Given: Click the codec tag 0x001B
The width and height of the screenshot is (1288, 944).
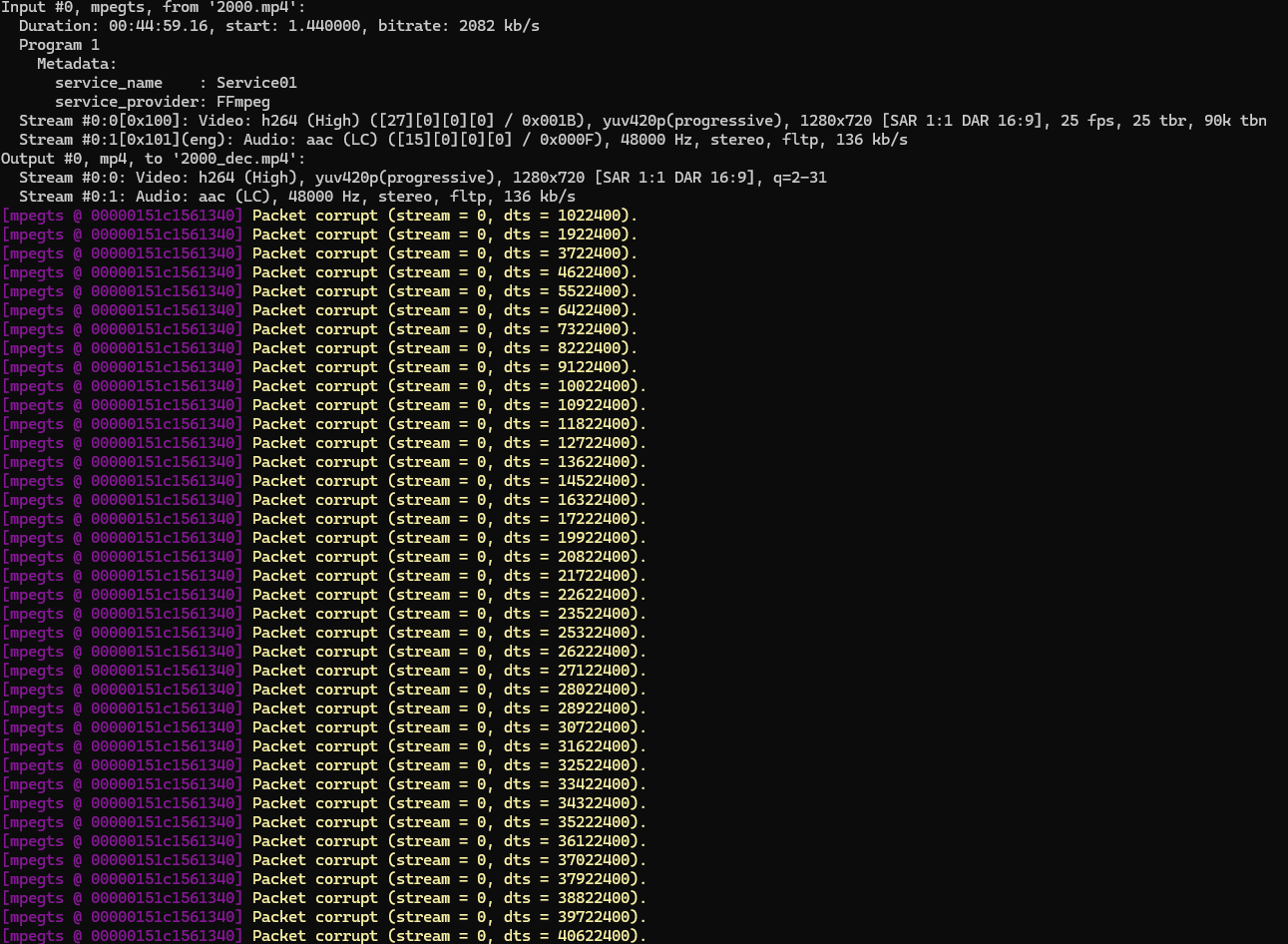Looking at the screenshot, I should click(559, 121).
